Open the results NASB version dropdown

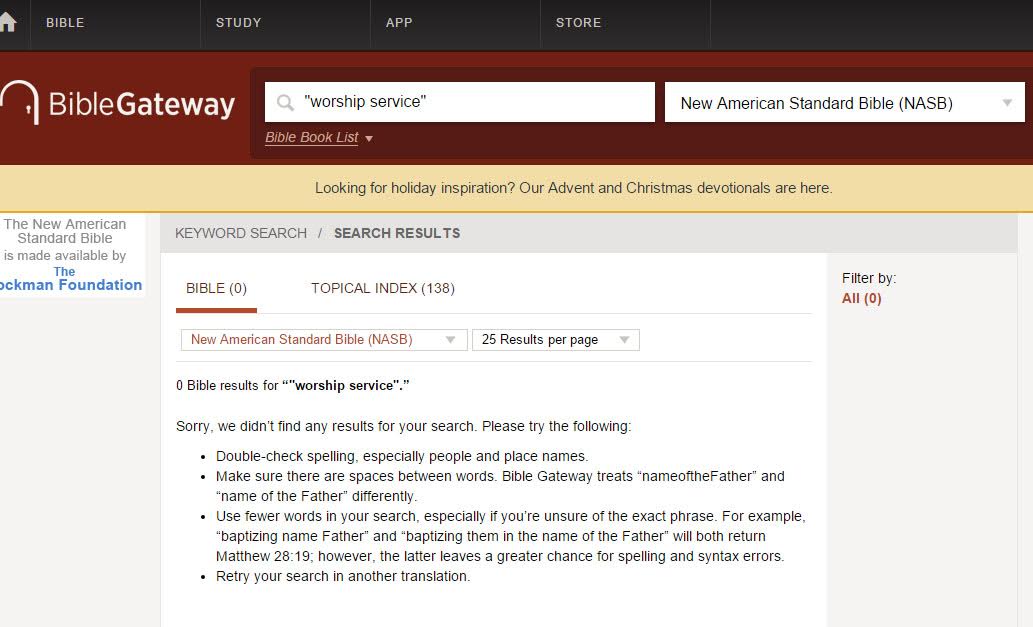click(324, 340)
